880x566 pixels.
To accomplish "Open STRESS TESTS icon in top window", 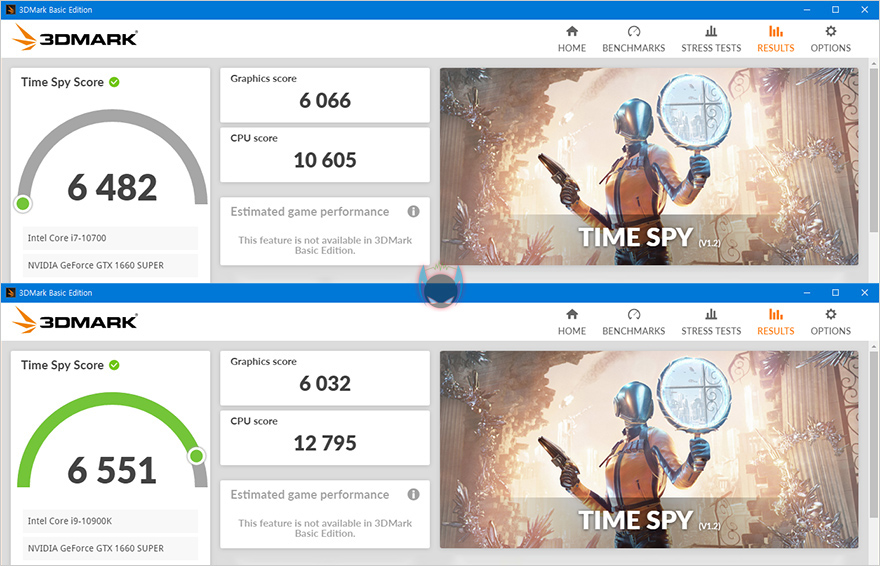I will click(x=711, y=31).
